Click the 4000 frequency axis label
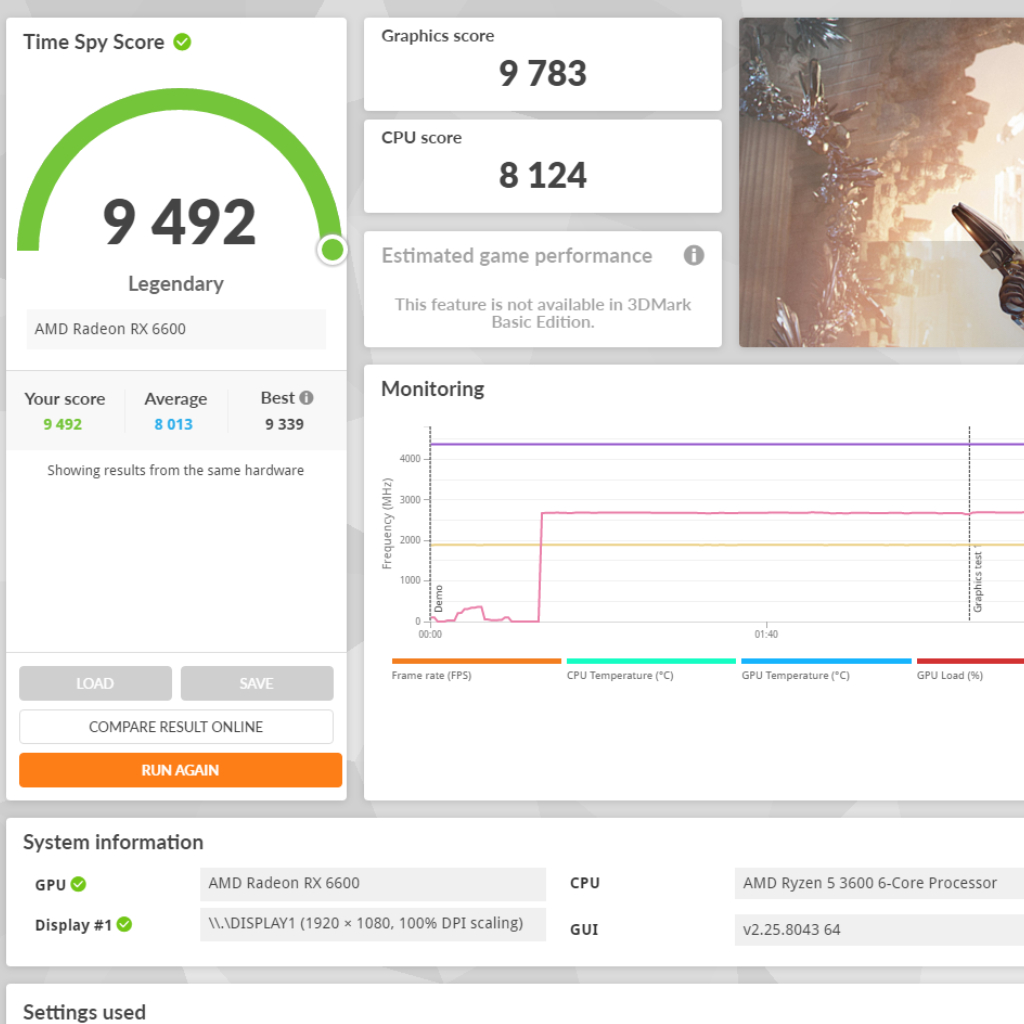Viewport: 1024px width, 1024px height. point(410,458)
